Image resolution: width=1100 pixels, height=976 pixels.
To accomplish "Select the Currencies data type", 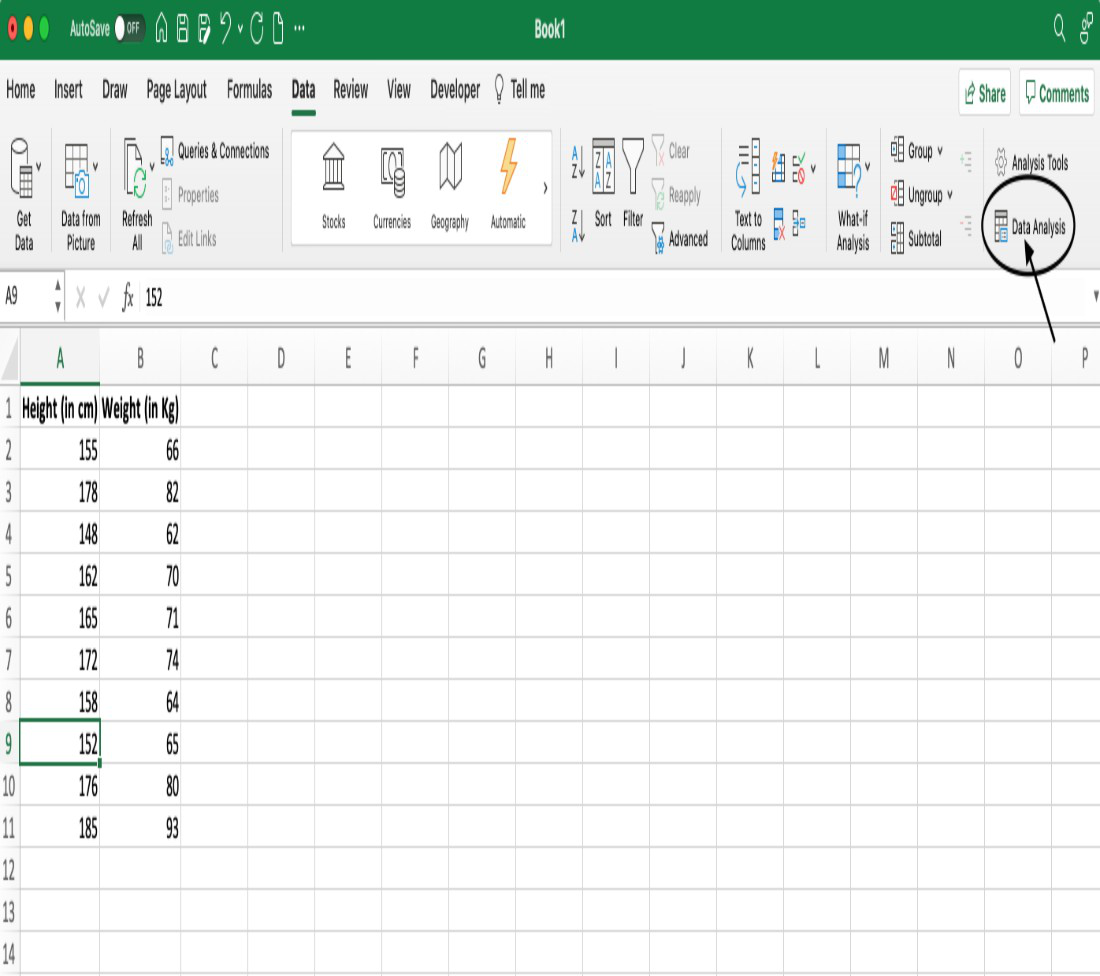I will pyautogui.click(x=392, y=187).
